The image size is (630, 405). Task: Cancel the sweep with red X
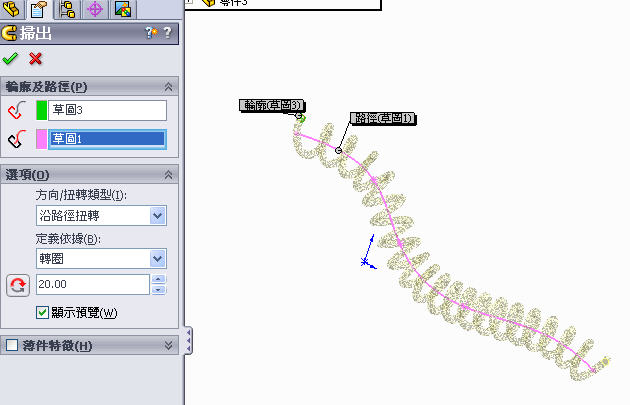coord(35,59)
